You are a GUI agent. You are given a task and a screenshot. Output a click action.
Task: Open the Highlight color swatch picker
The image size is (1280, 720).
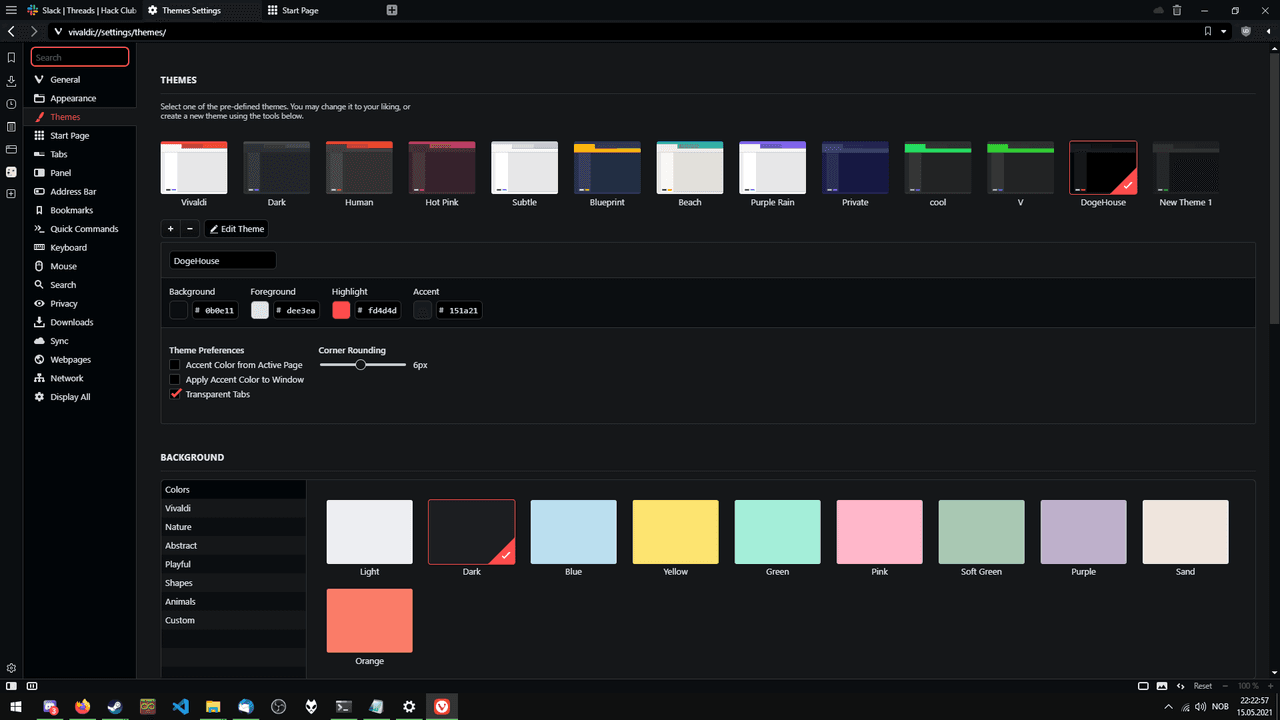pyautogui.click(x=341, y=310)
